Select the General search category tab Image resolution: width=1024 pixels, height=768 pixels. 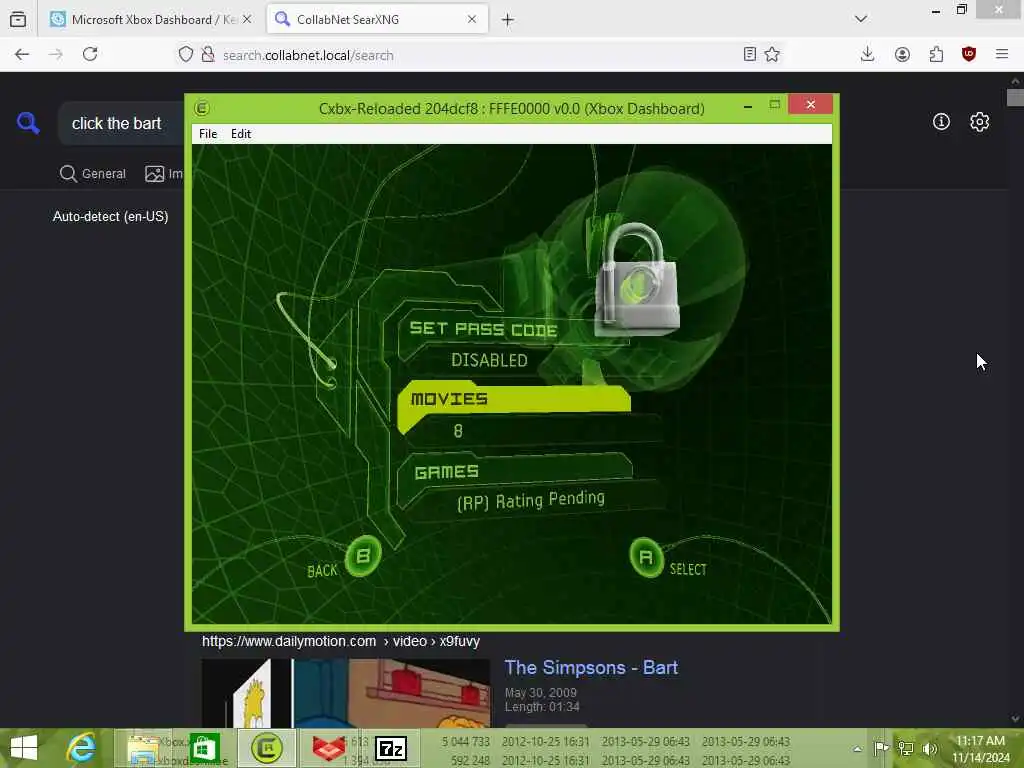(x=93, y=174)
